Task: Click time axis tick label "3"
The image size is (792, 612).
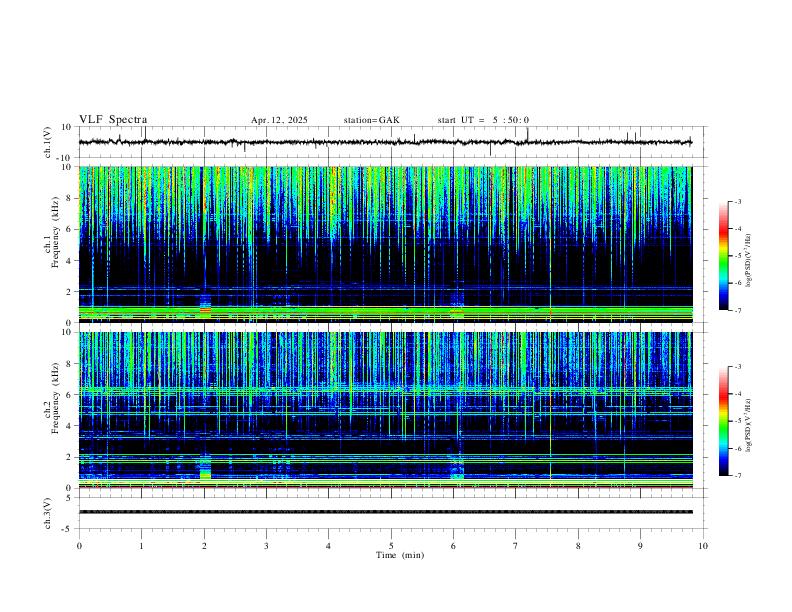Action: (266, 546)
